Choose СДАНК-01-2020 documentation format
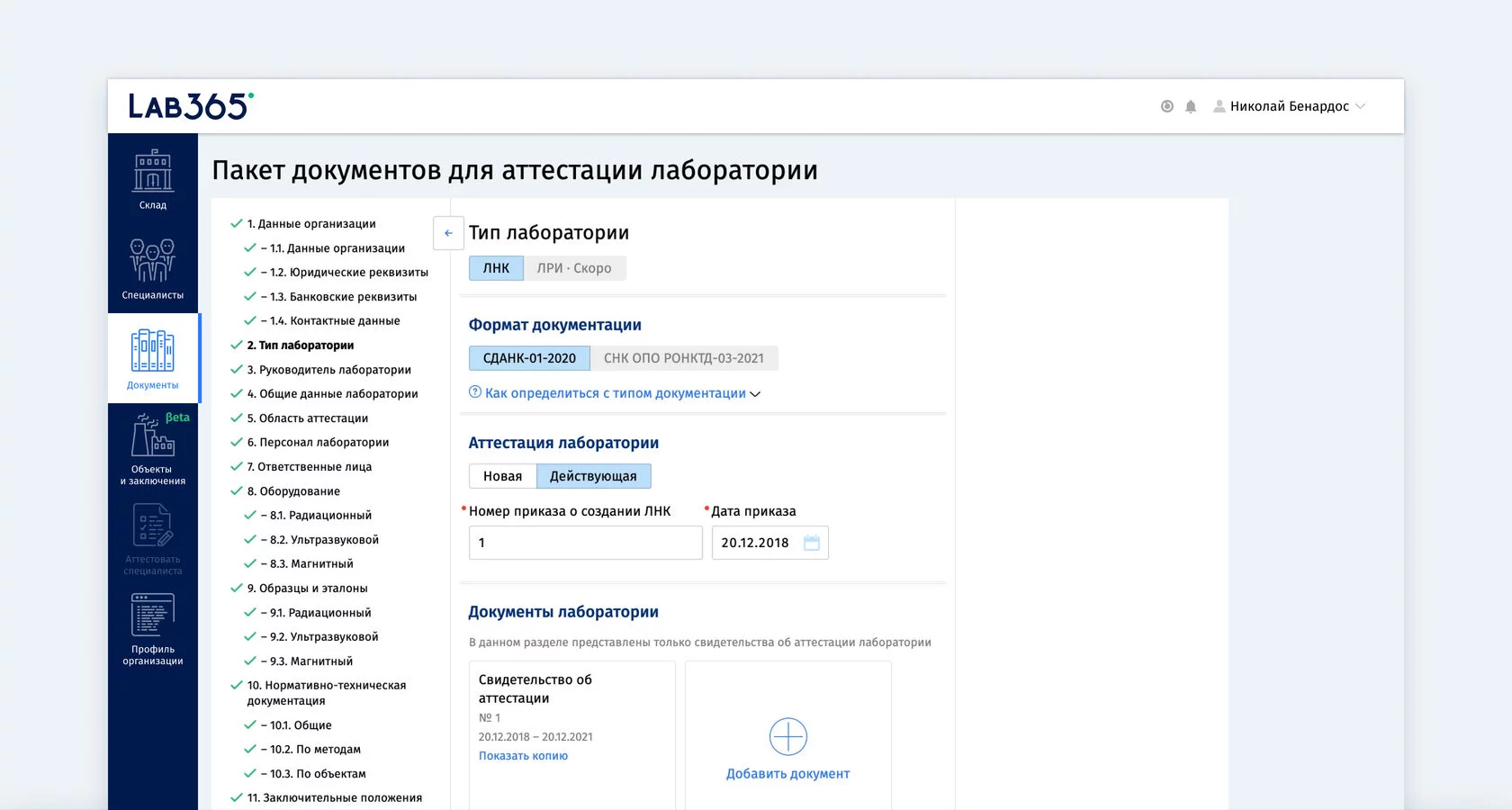Screen dimensions: 1512x810 (529, 358)
